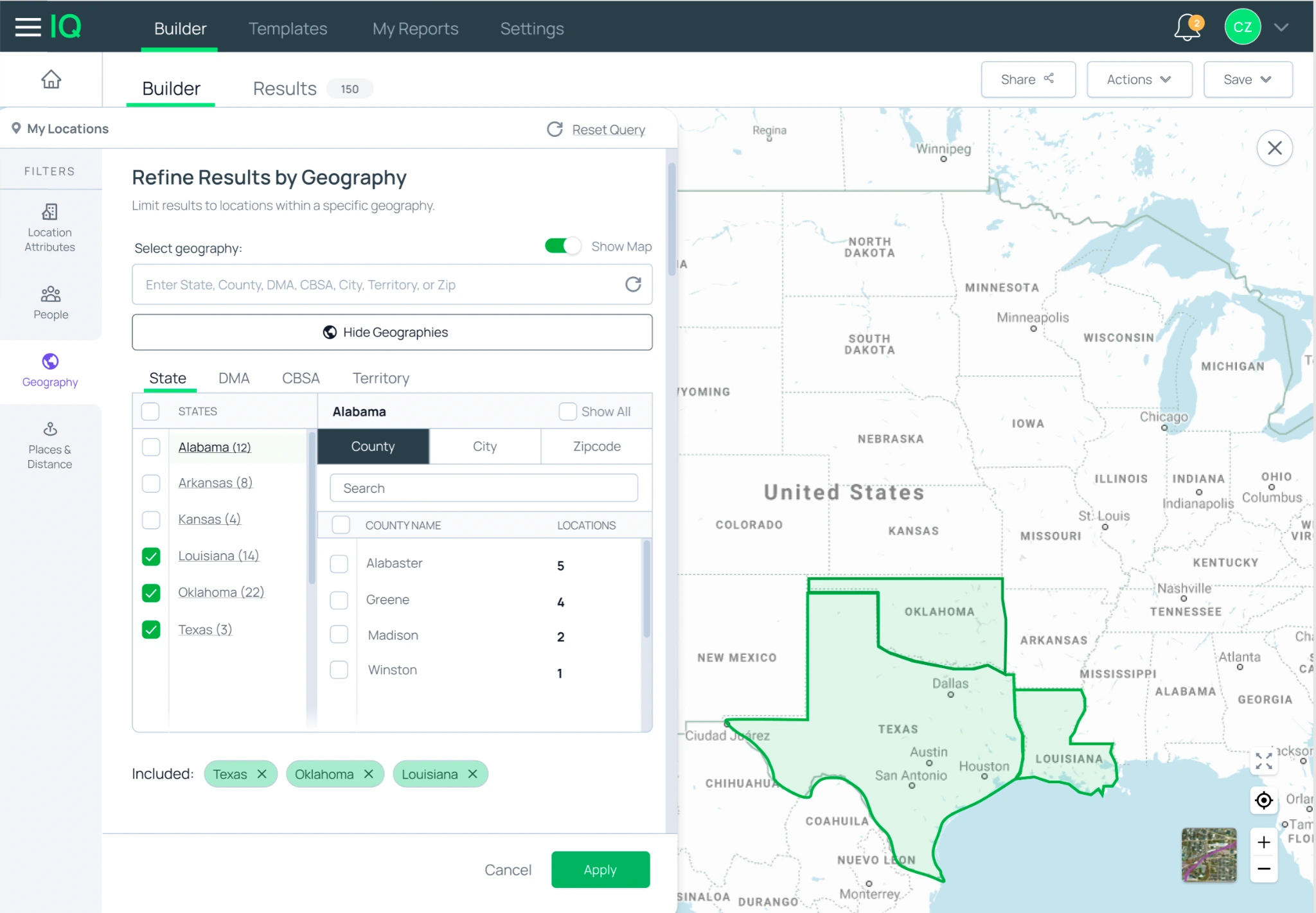The width and height of the screenshot is (1316, 913).
Task: Check the select-all counties checkbox
Action: click(341, 525)
